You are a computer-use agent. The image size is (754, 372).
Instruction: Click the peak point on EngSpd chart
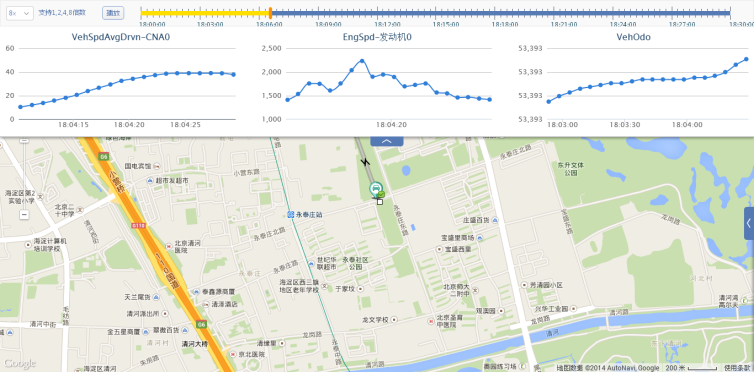click(362, 61)
